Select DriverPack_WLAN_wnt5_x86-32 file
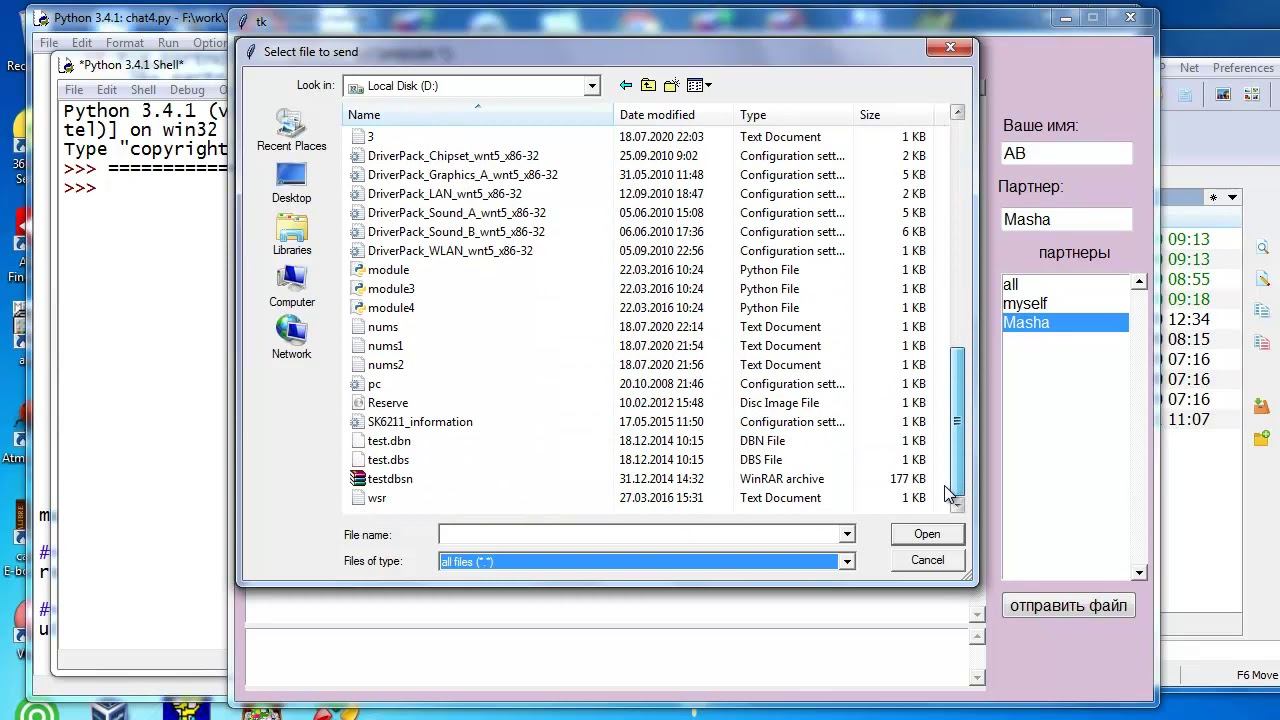This screenshot has width=1280, height=720. (450, 251)
